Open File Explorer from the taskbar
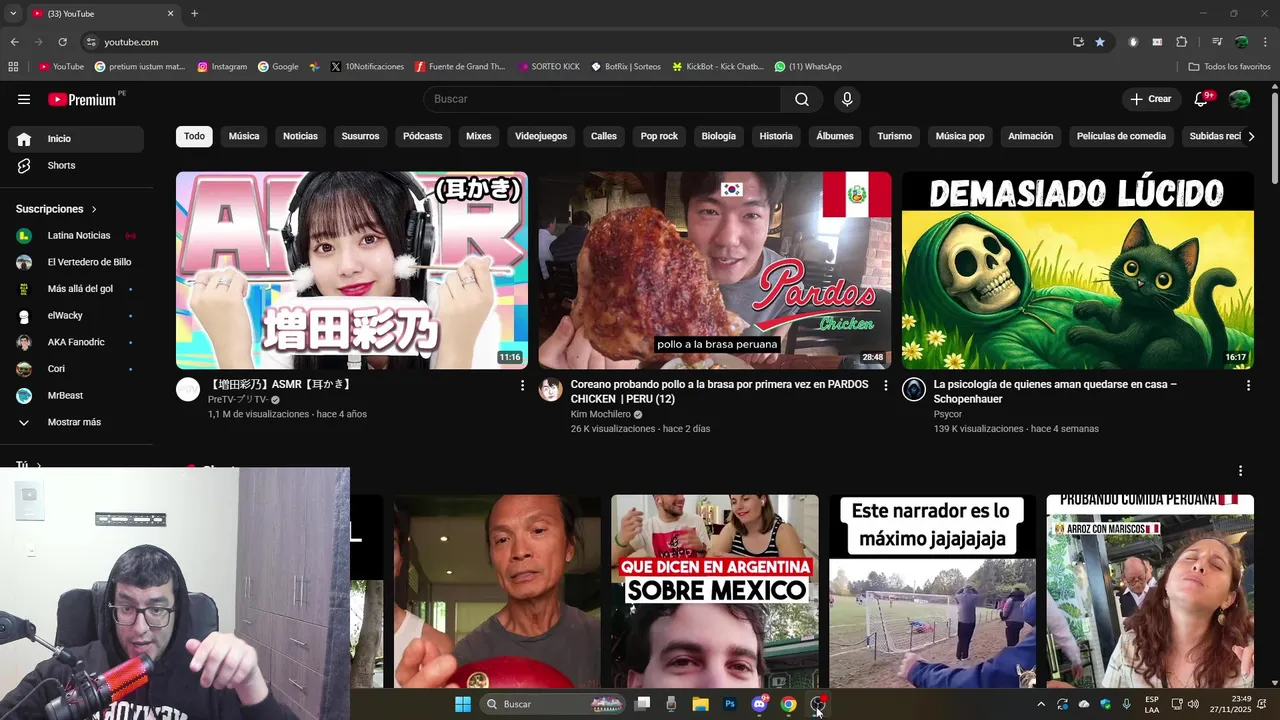The width and height of the screenshot is (1280, 720). pos(700,704)
